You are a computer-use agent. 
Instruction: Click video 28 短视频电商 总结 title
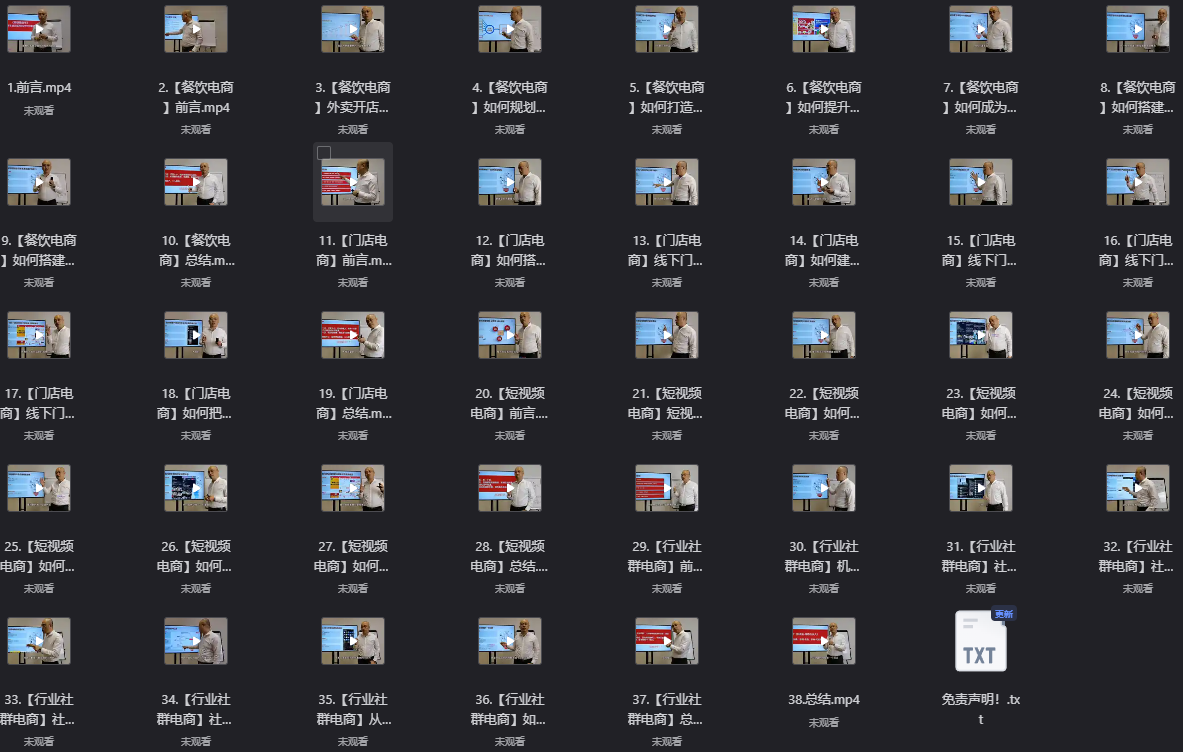click(x=510, y=556)
